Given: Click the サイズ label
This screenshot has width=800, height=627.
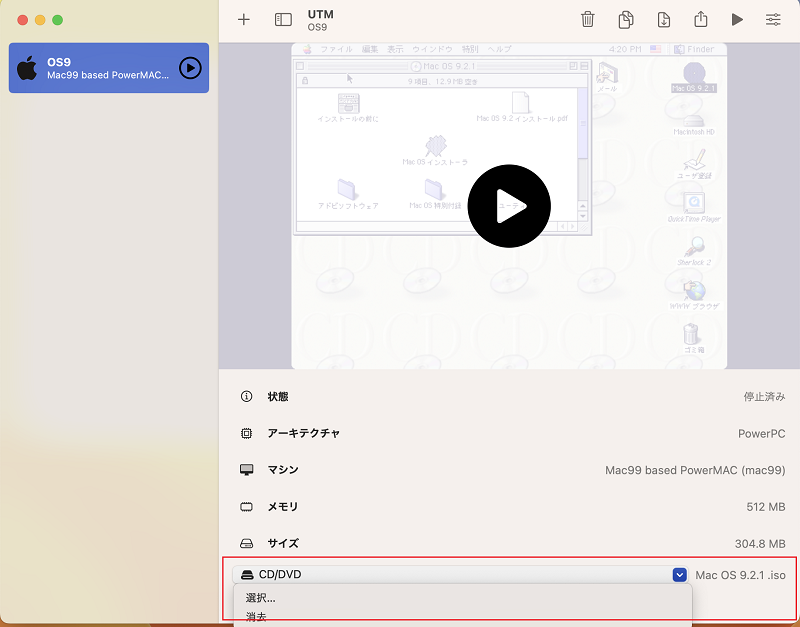Looking at the screenshot, I should point(283,544).
